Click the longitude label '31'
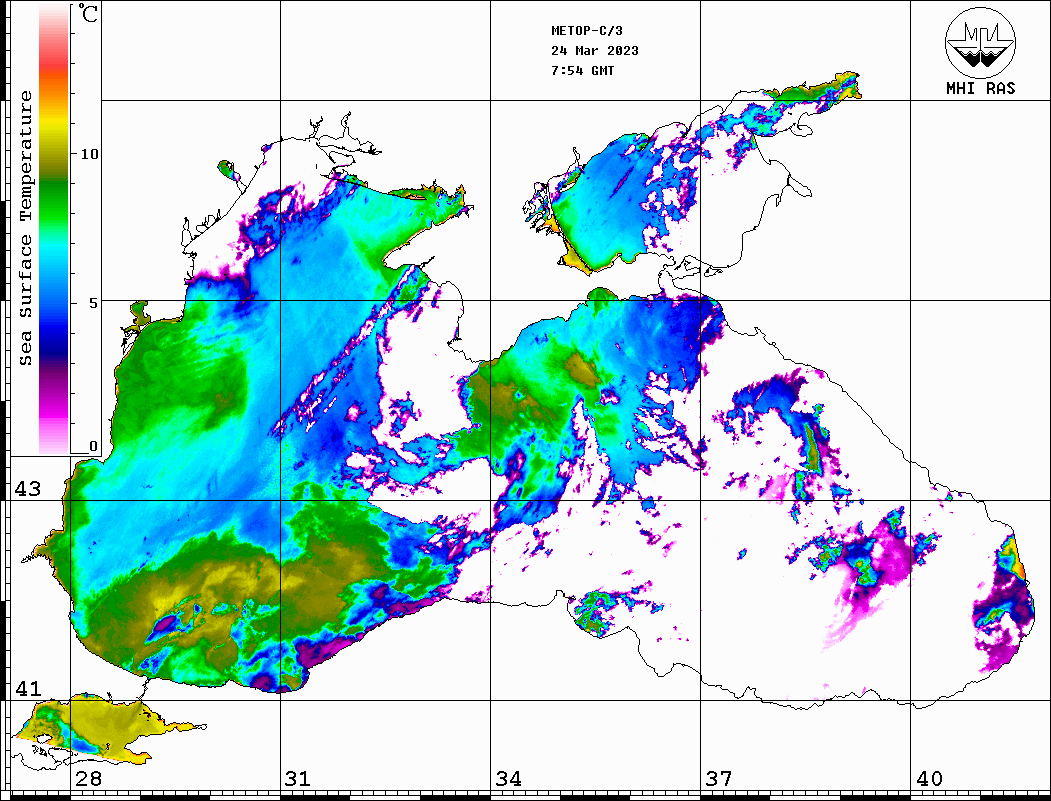Image resolution: width=1051 pixels, height=801 pixels. [298, 779]
